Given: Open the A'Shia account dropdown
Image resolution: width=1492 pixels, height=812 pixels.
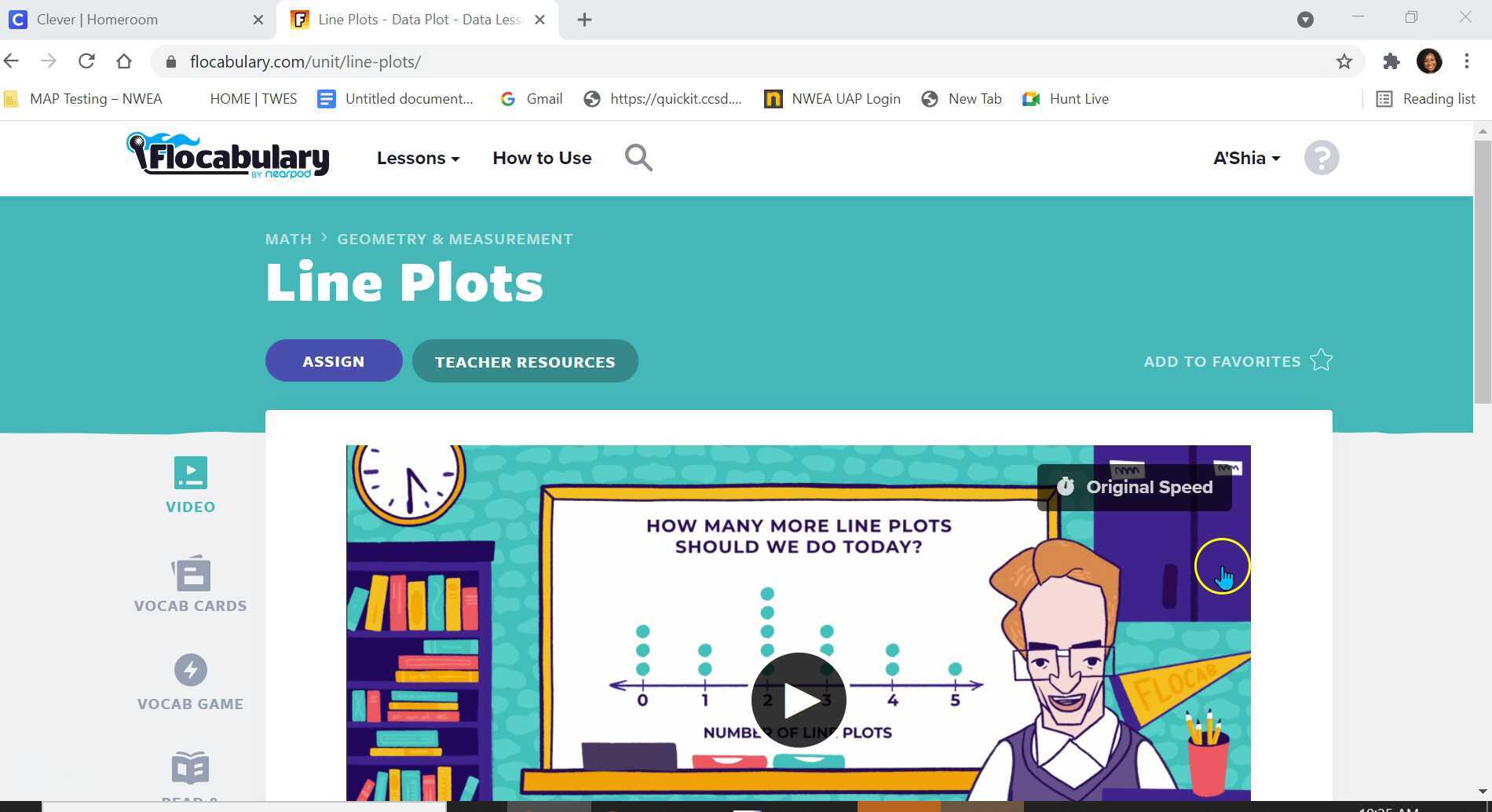Looking at the screenshot, I should tap(1245, 157).
